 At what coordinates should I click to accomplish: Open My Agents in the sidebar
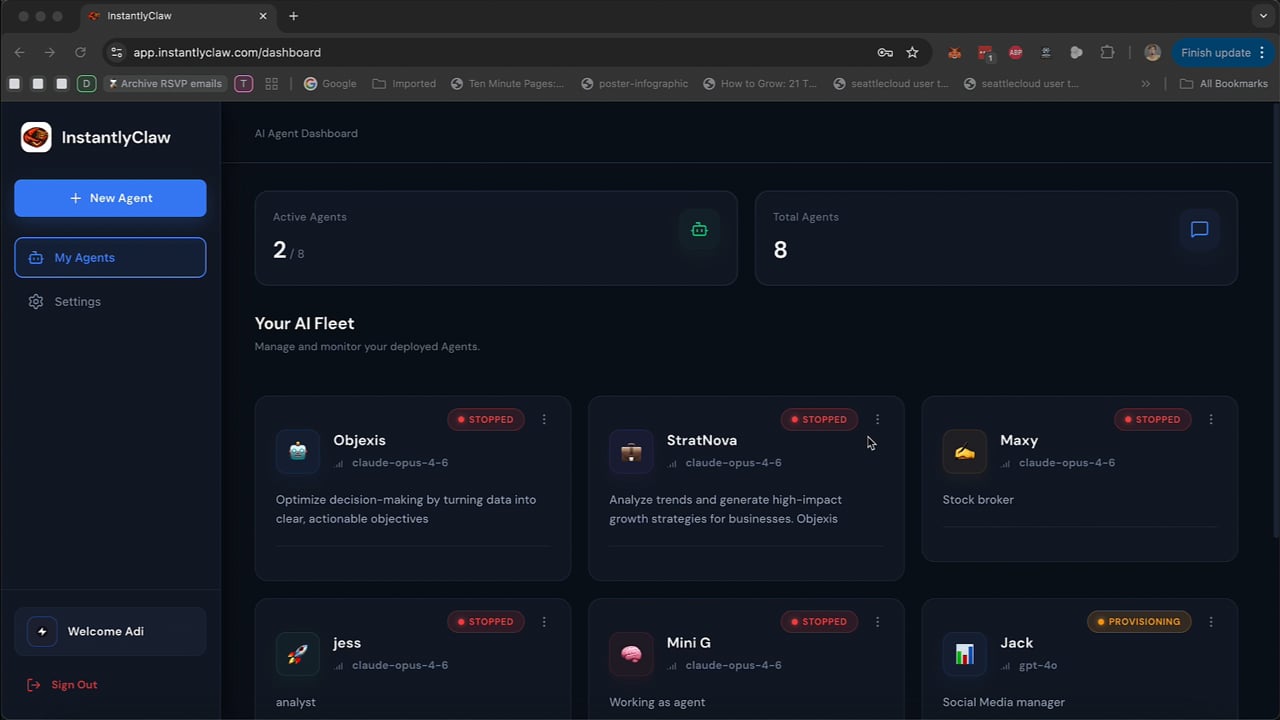(x=110, y=257)
